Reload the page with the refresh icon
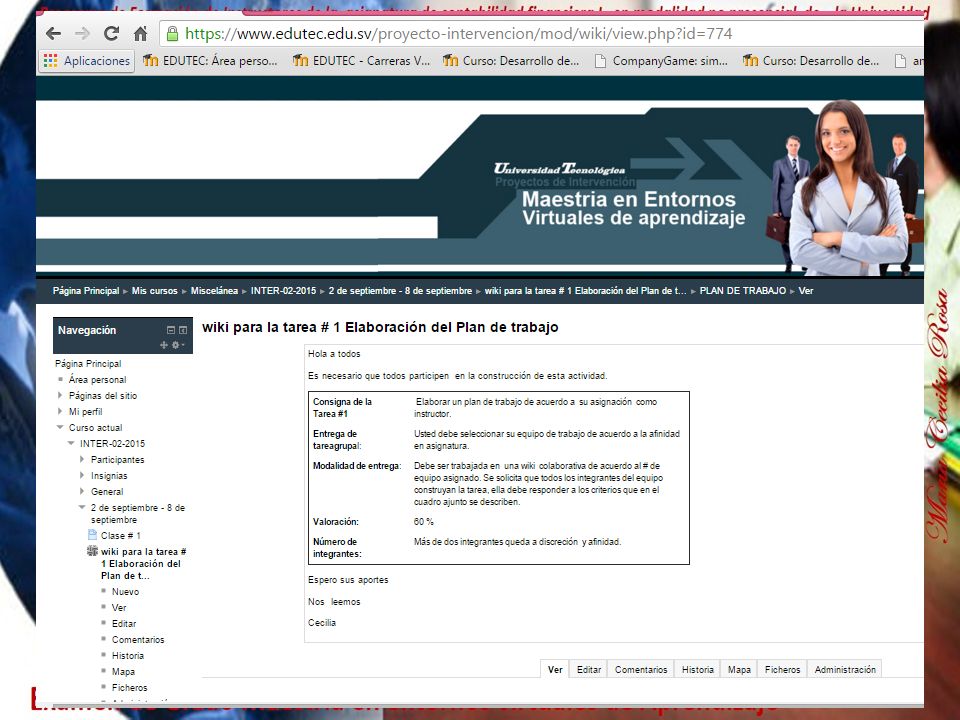Screen dimensions: 960x720 (111, 34)
